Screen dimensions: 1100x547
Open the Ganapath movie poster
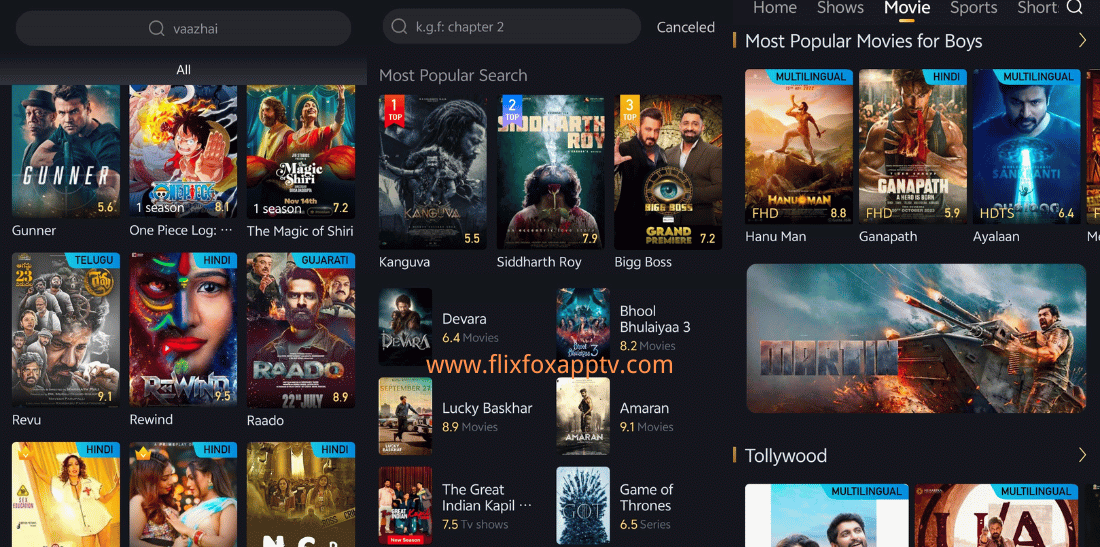(913, 146)
